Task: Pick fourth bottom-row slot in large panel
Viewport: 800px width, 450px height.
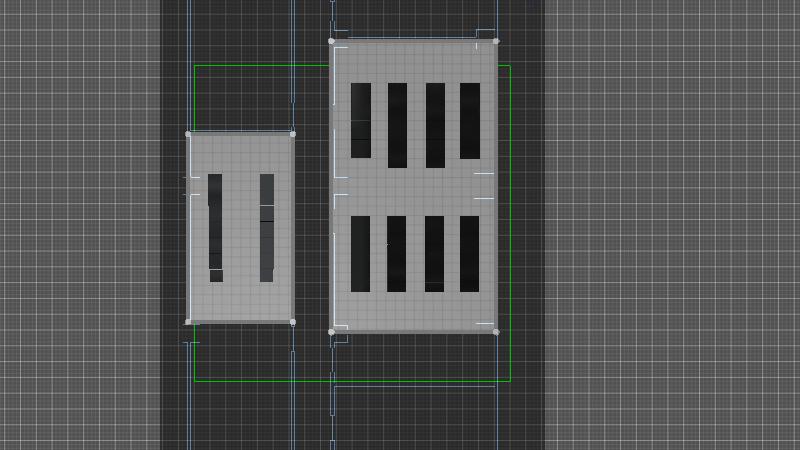Action: [x=469, y=254]
